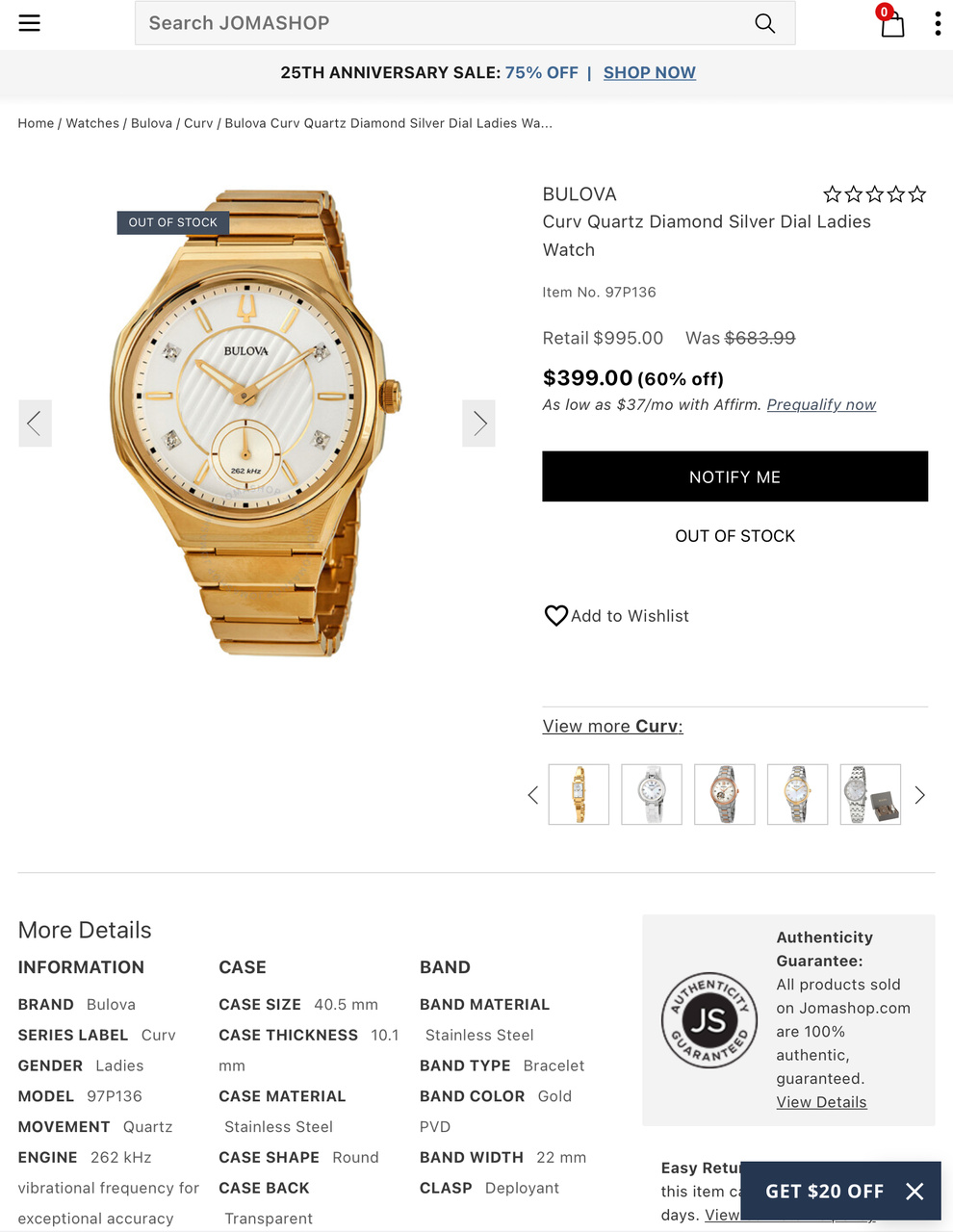The width and height of the screenshot is (953, 1232).
Task: Move the Curv carousel back left
Action: (x=532, y=795)
